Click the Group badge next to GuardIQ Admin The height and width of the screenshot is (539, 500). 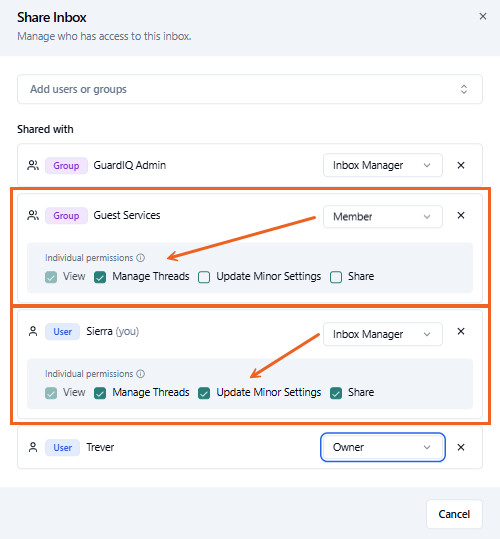66,166
